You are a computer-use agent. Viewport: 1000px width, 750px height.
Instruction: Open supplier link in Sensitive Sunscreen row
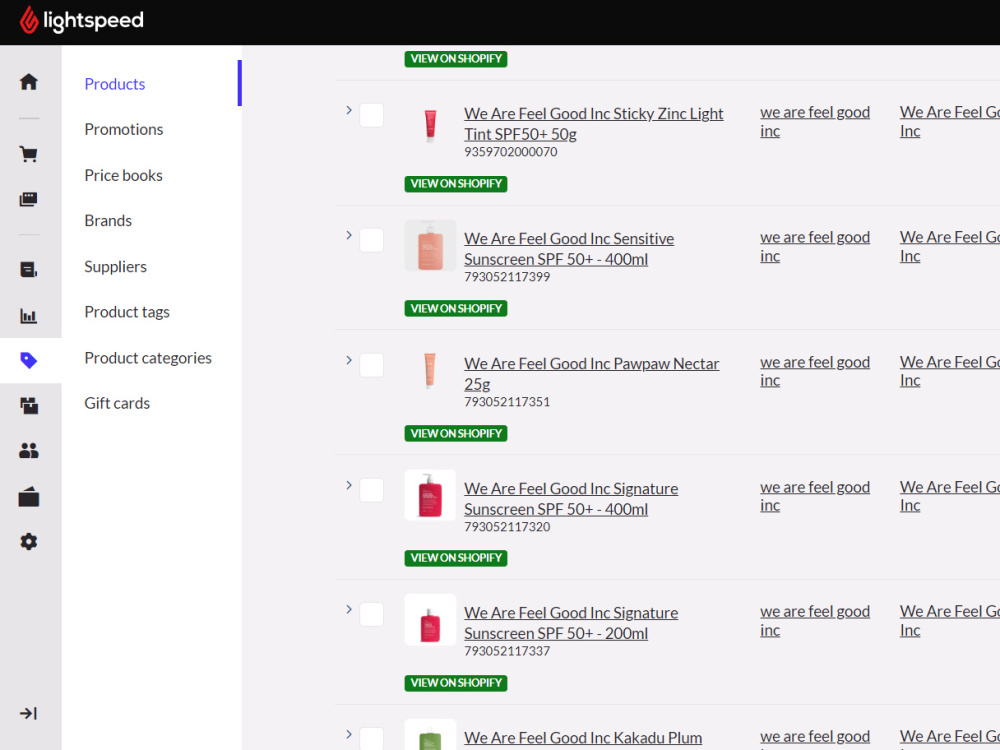click(949, 247)
